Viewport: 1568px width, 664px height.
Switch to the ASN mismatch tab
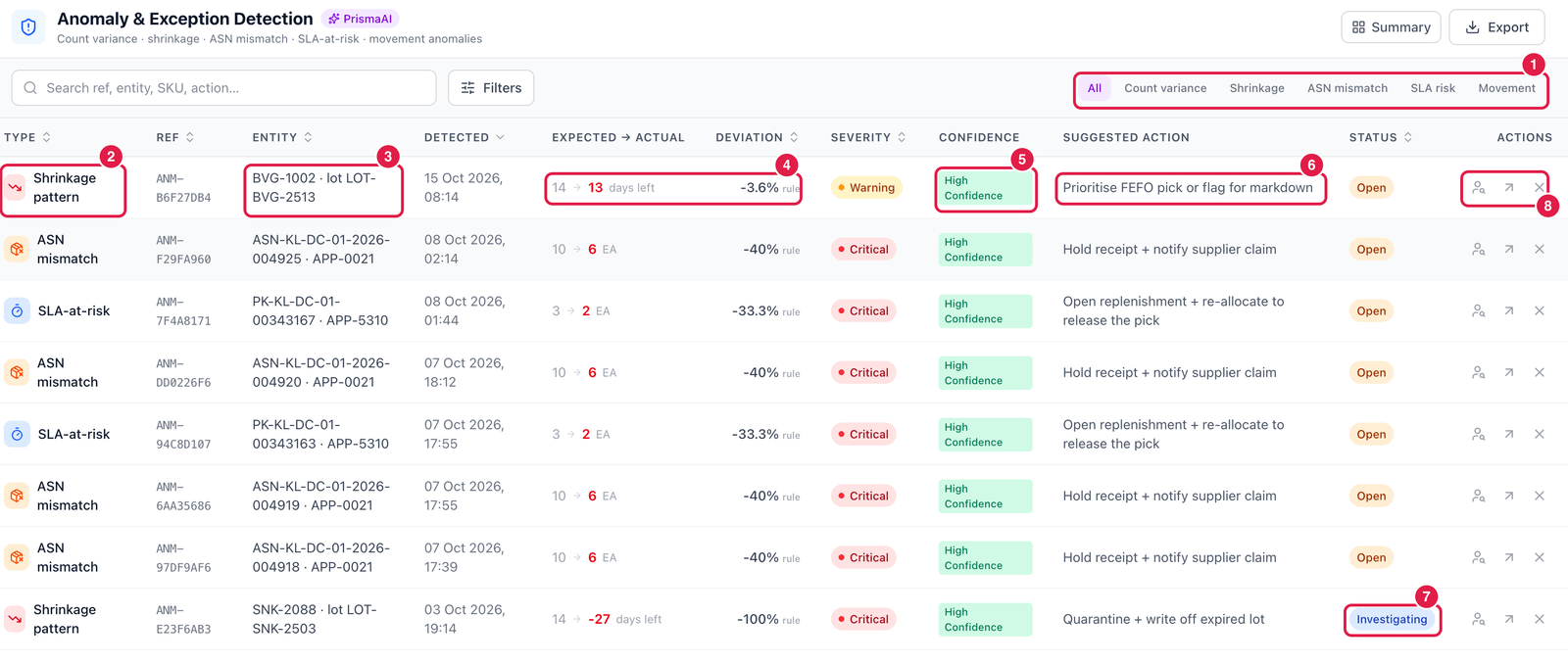tap(1347, 88)
